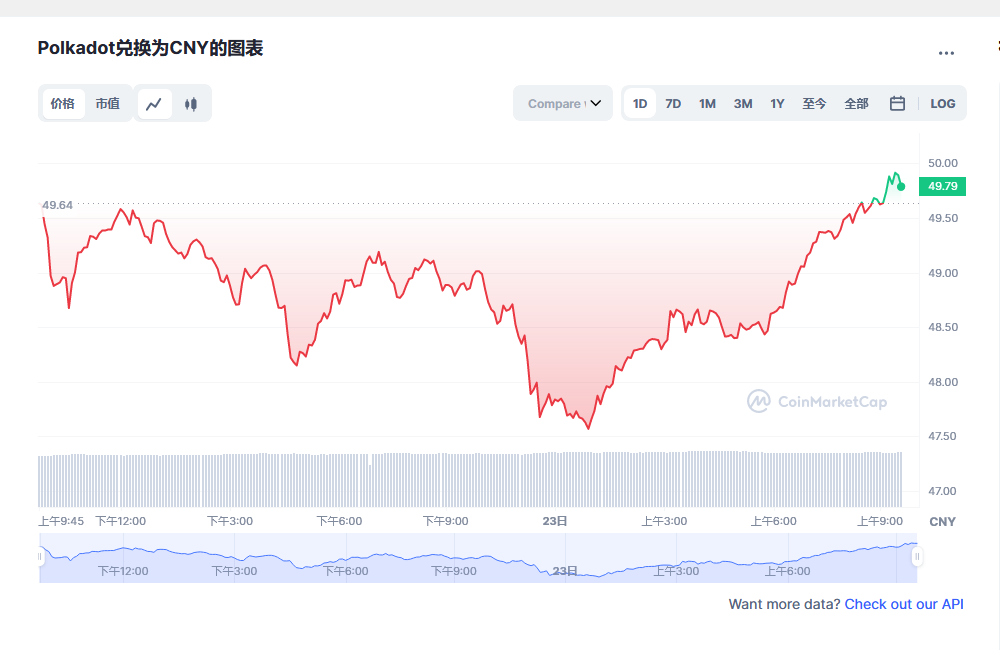Click the 上午9:00 time axis label

click(880, 521)
